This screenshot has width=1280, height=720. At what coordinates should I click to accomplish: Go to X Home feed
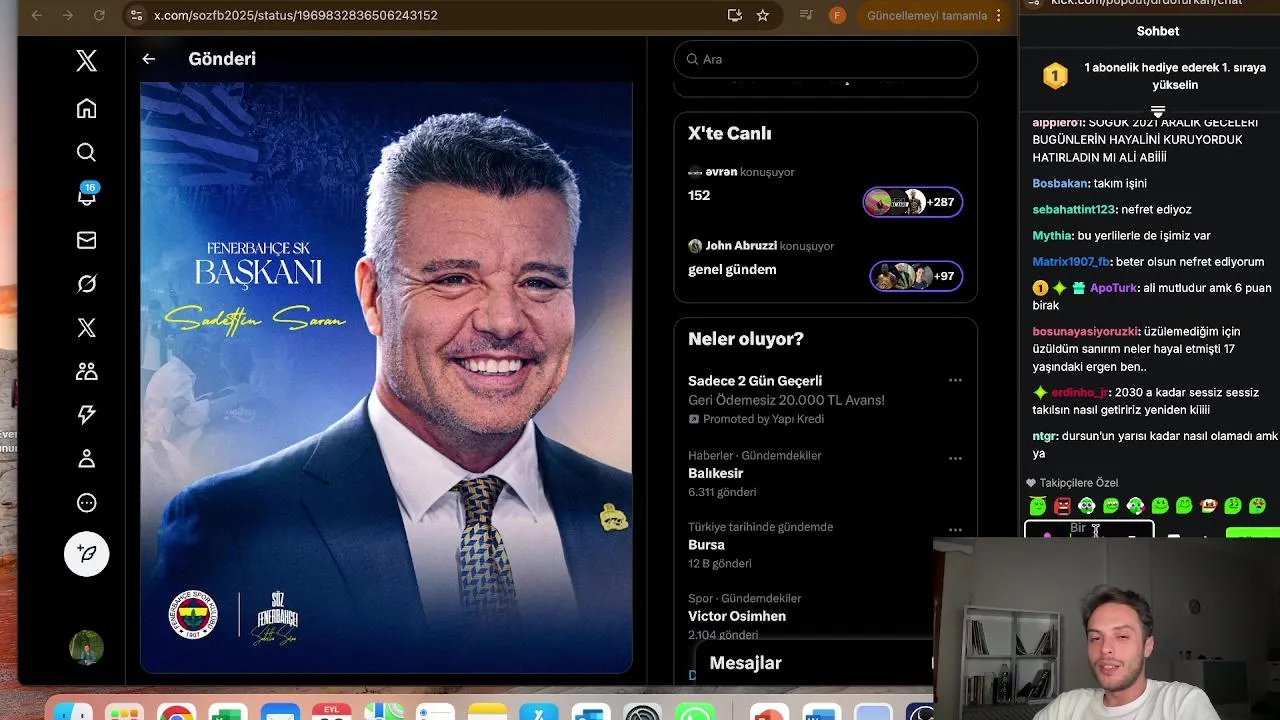pos(87,108)
